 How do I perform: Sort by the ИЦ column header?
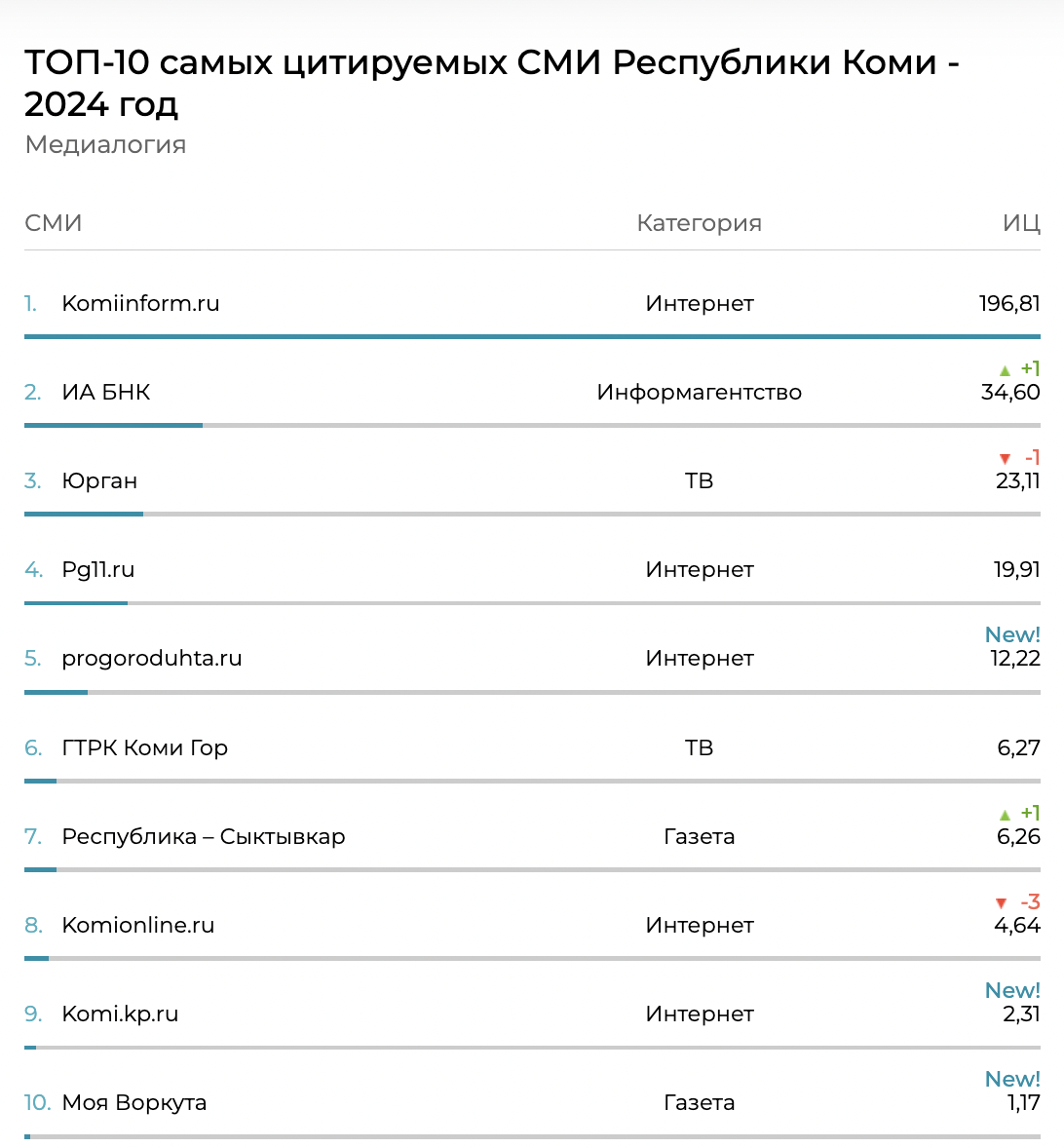click(x=1021, y=223)
